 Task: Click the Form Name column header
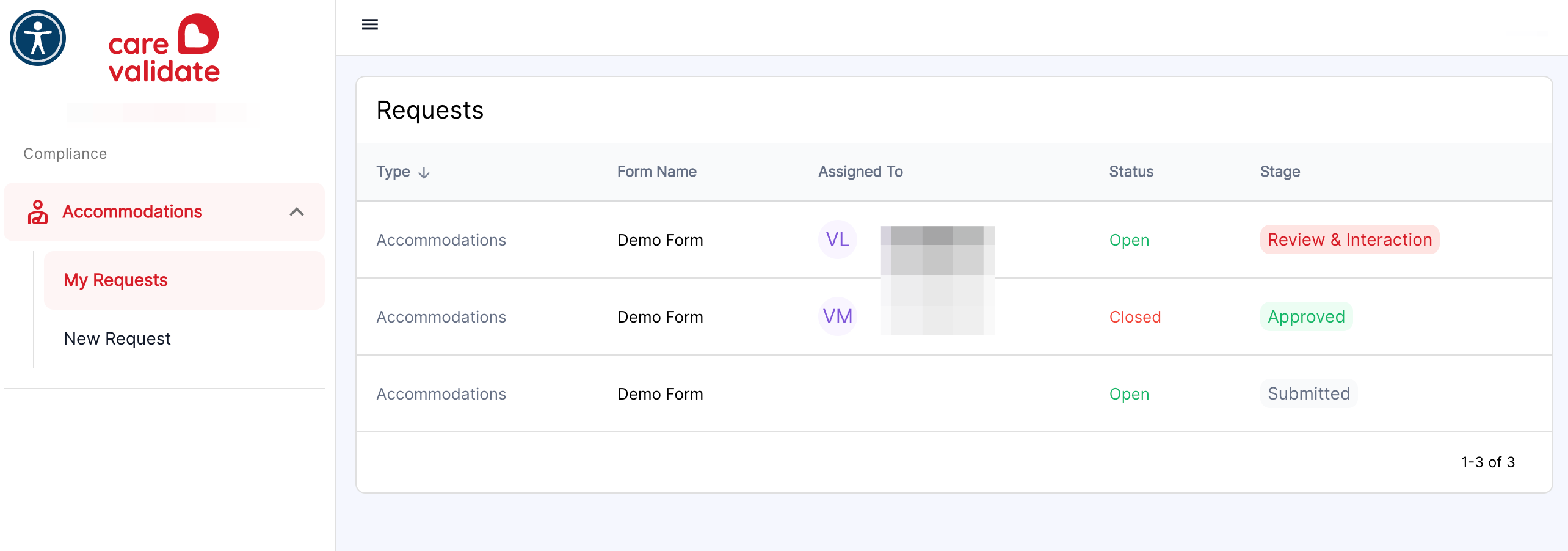pyautogui.click(x=657, y=172)
